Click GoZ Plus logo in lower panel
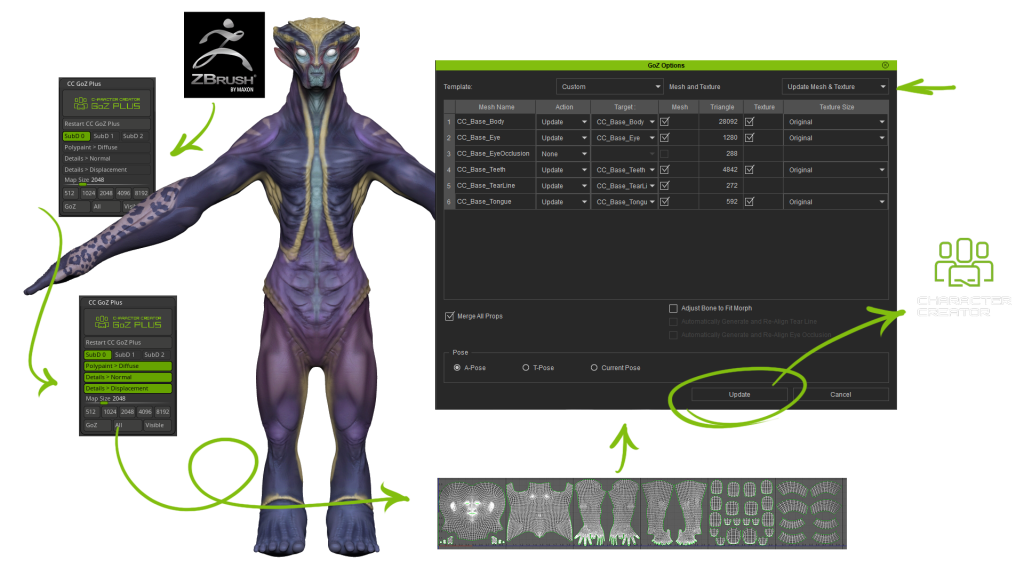The width and height of the screenshot is (1024, 576). pyautogui.click(x=127, y=322)
